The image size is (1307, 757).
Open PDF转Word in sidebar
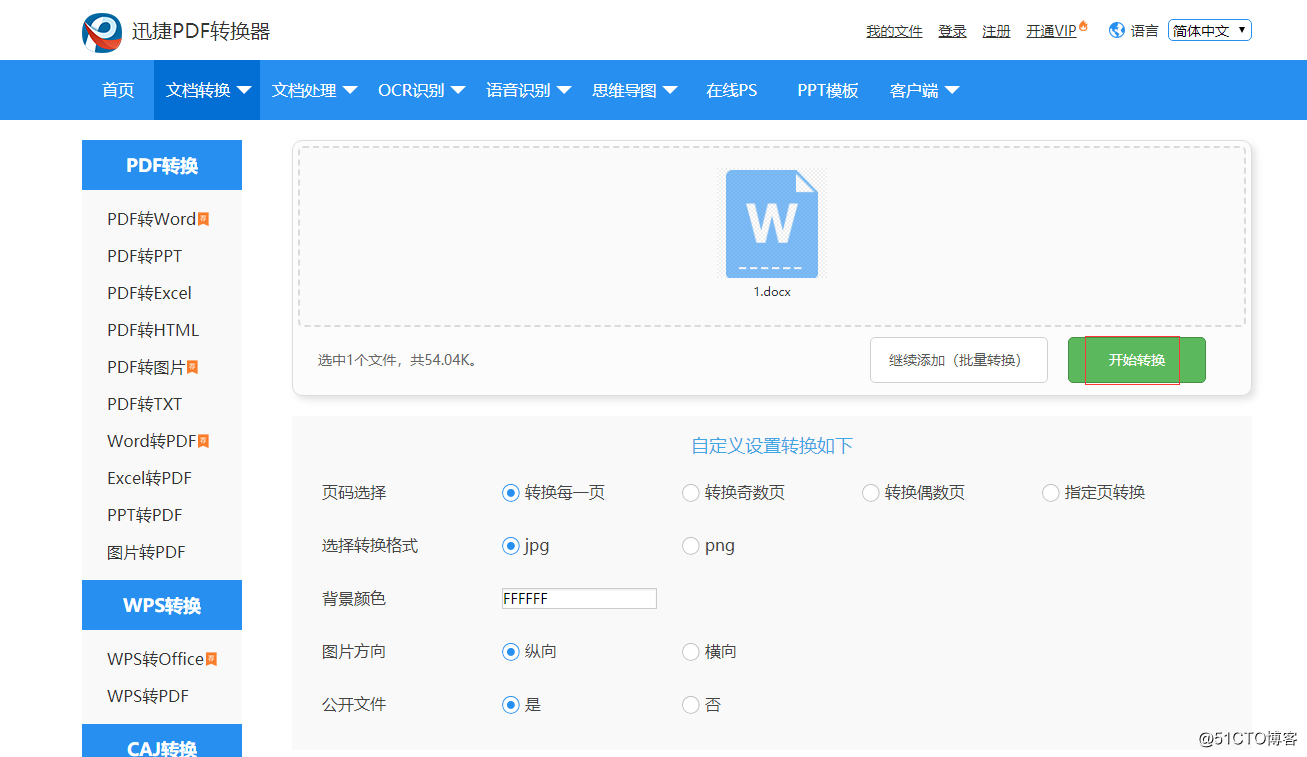pos(151,219)
